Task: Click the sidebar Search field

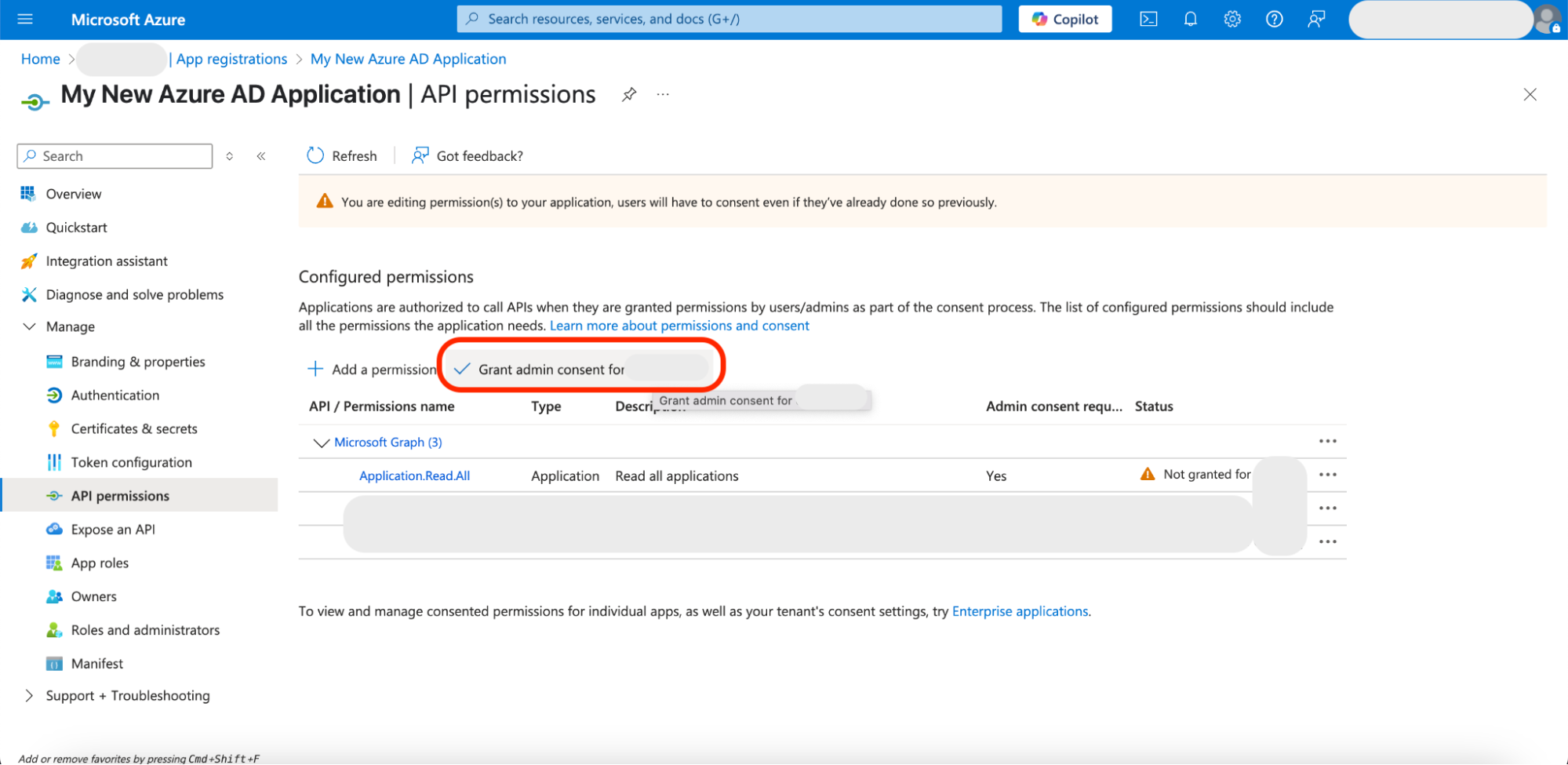Action: point(115,156)
